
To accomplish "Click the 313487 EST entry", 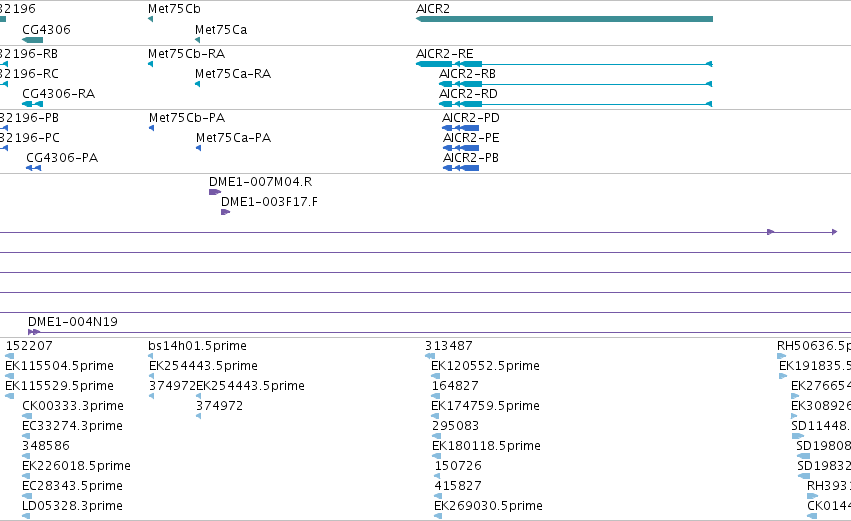I will (449, 346).
